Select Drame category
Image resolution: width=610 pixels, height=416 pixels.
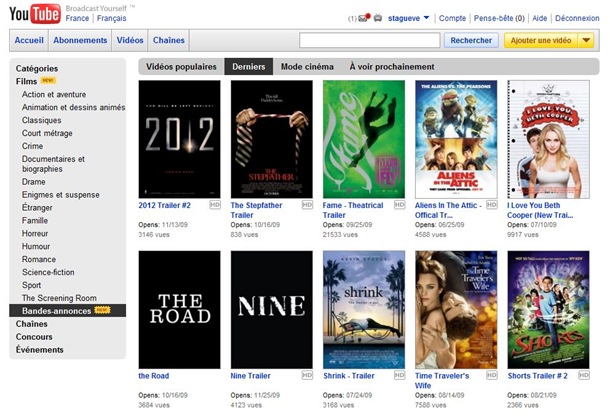(33, 182)
